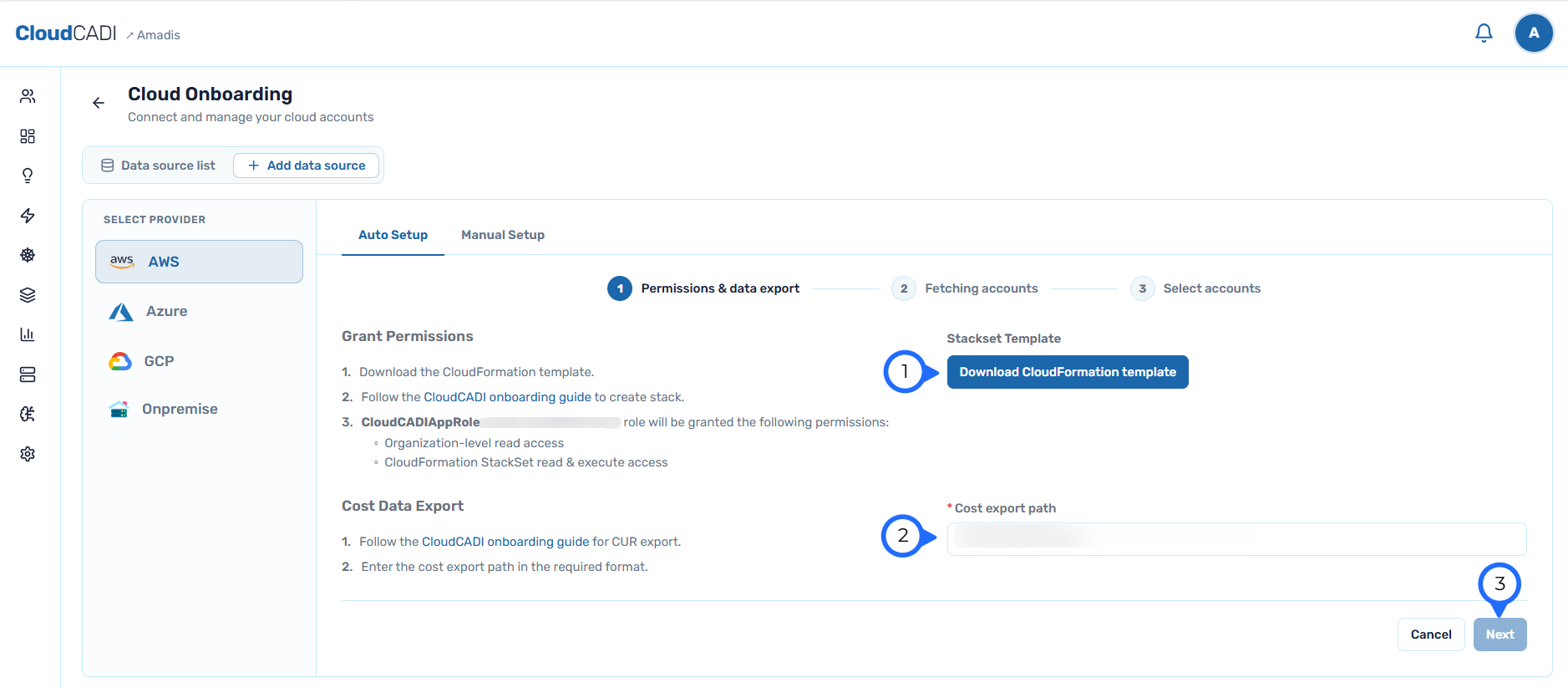Open the settings gear icon in sidebar
1568x688 pixels.
28,454
